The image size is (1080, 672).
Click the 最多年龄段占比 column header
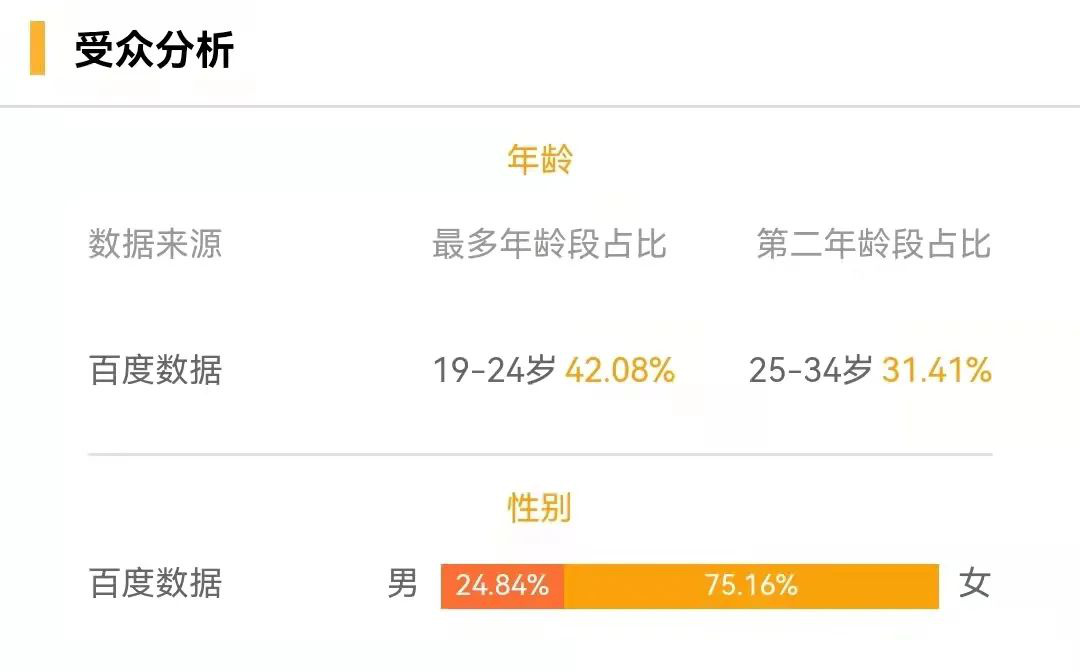coord(550,244)
